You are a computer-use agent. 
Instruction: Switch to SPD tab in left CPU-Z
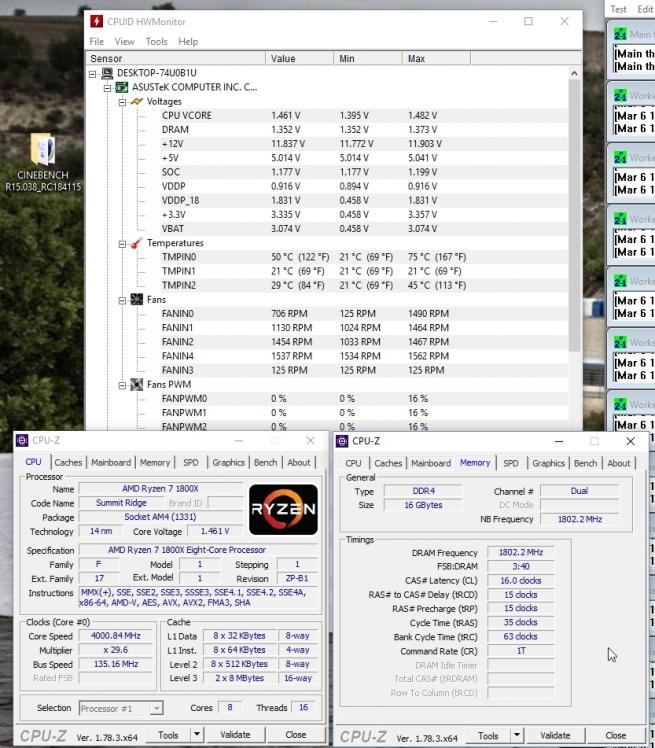pos(191,462)
